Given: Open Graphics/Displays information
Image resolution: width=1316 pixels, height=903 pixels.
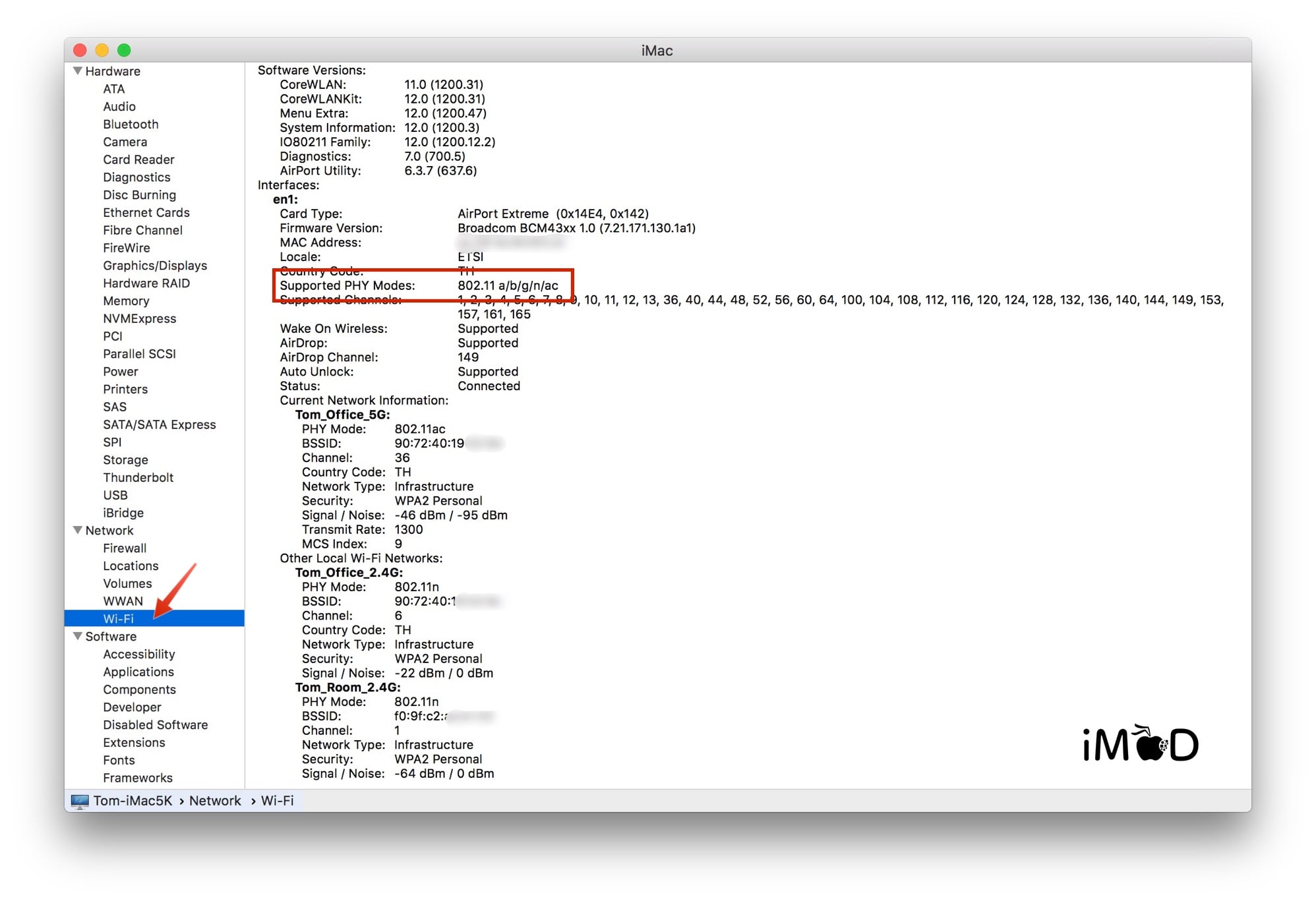Looking at the screenshot, I should [x=155, y=265].
